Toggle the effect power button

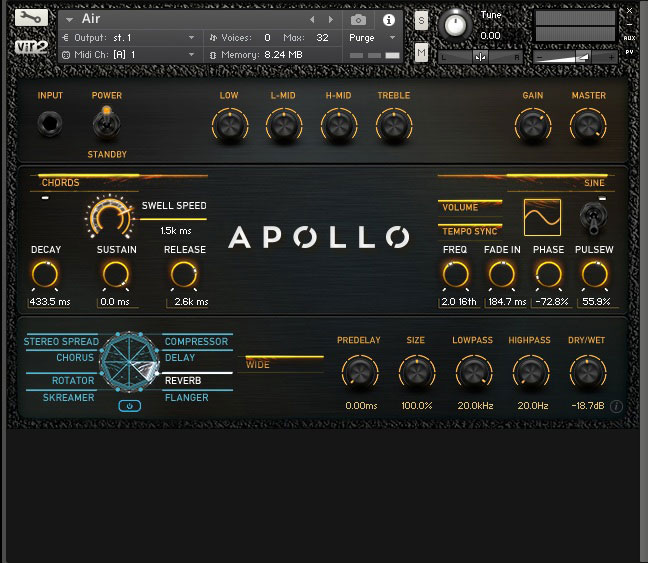click(x=129, y=406)
